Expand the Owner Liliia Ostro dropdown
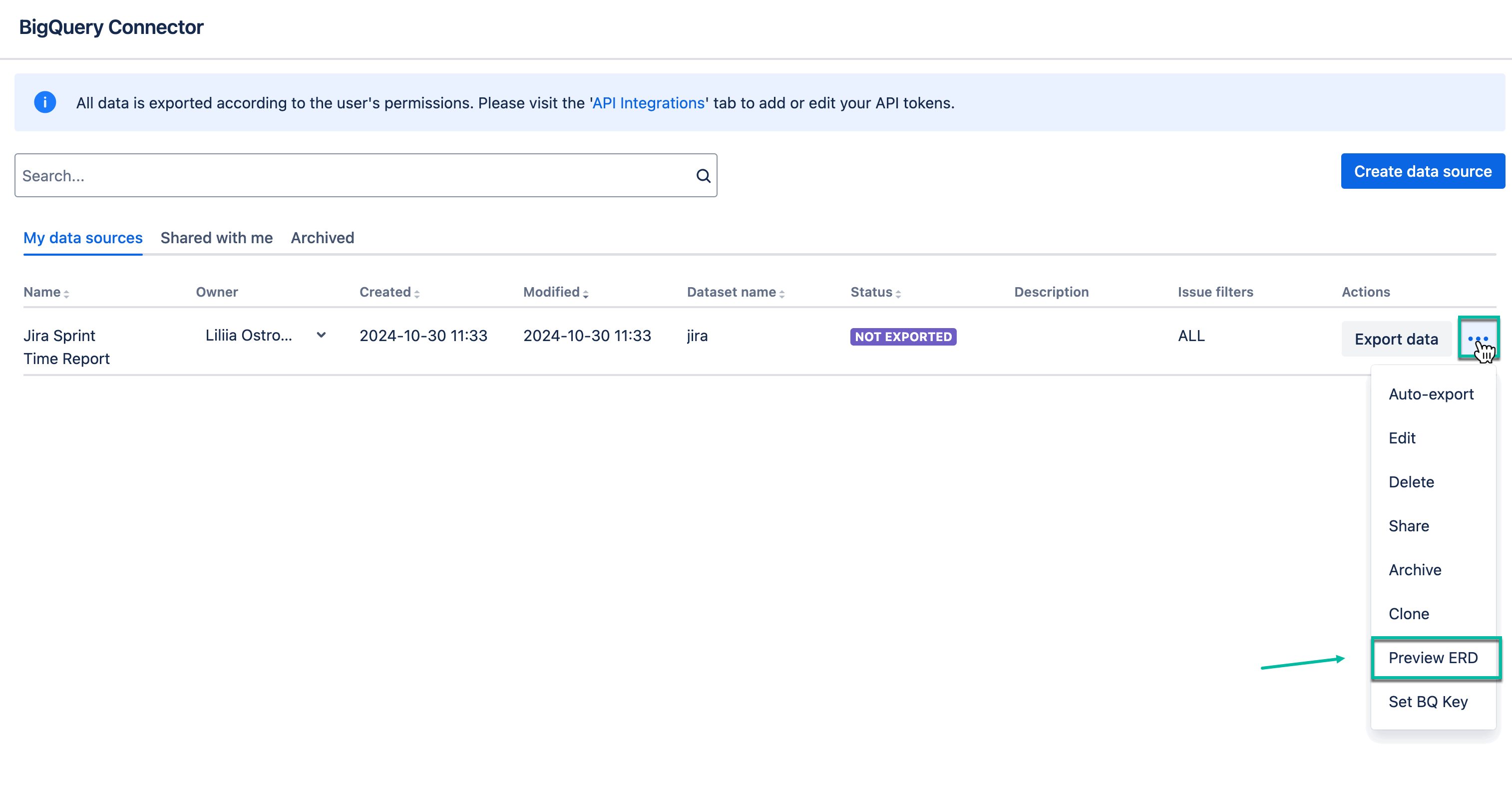 click(x=321, y=335)
